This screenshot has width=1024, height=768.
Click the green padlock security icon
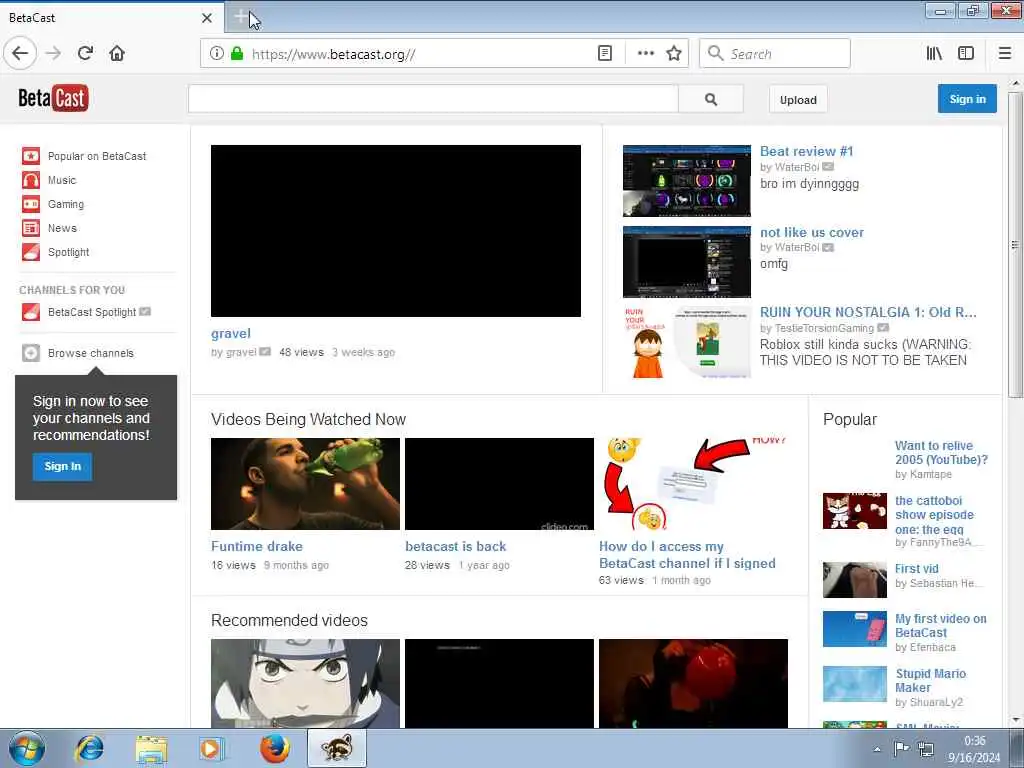click(x=237, y=54)
